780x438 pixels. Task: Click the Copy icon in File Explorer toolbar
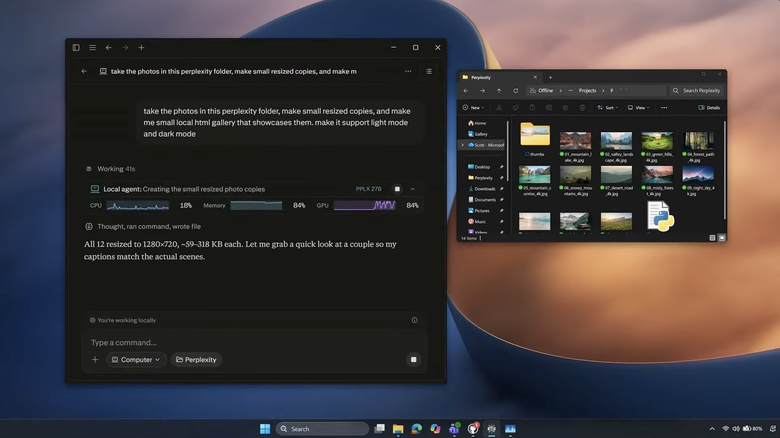[x=515, y=108]
